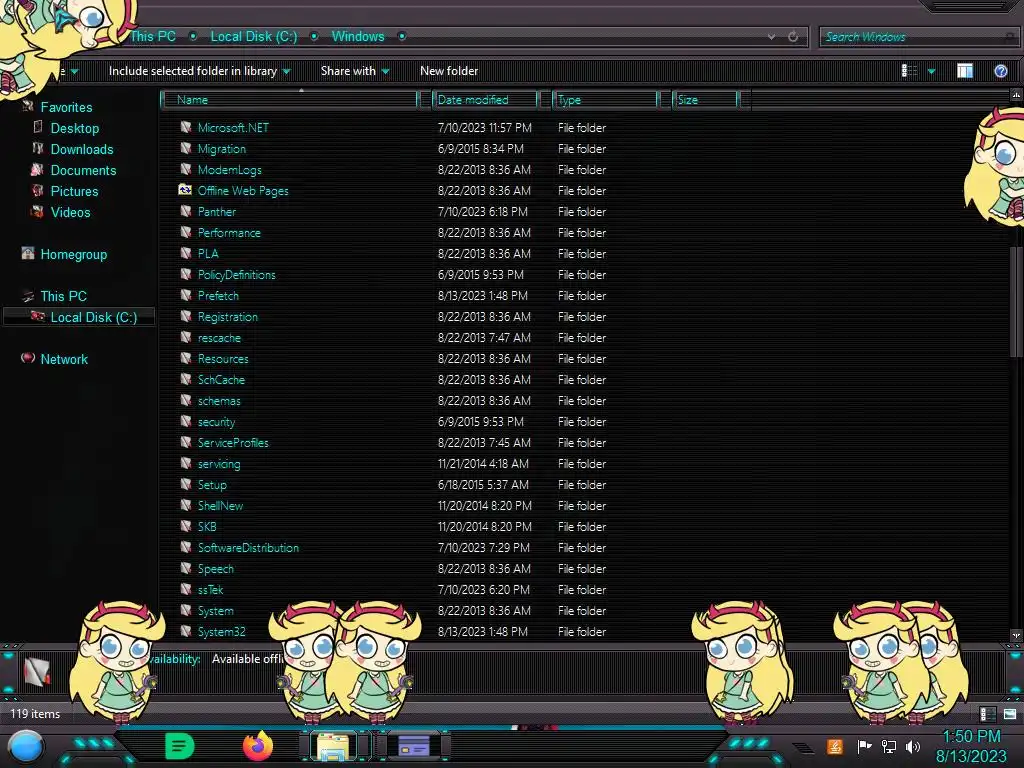Open the Organize dropdown arrow
1024x768 pixels.
(x=74, y=71)
